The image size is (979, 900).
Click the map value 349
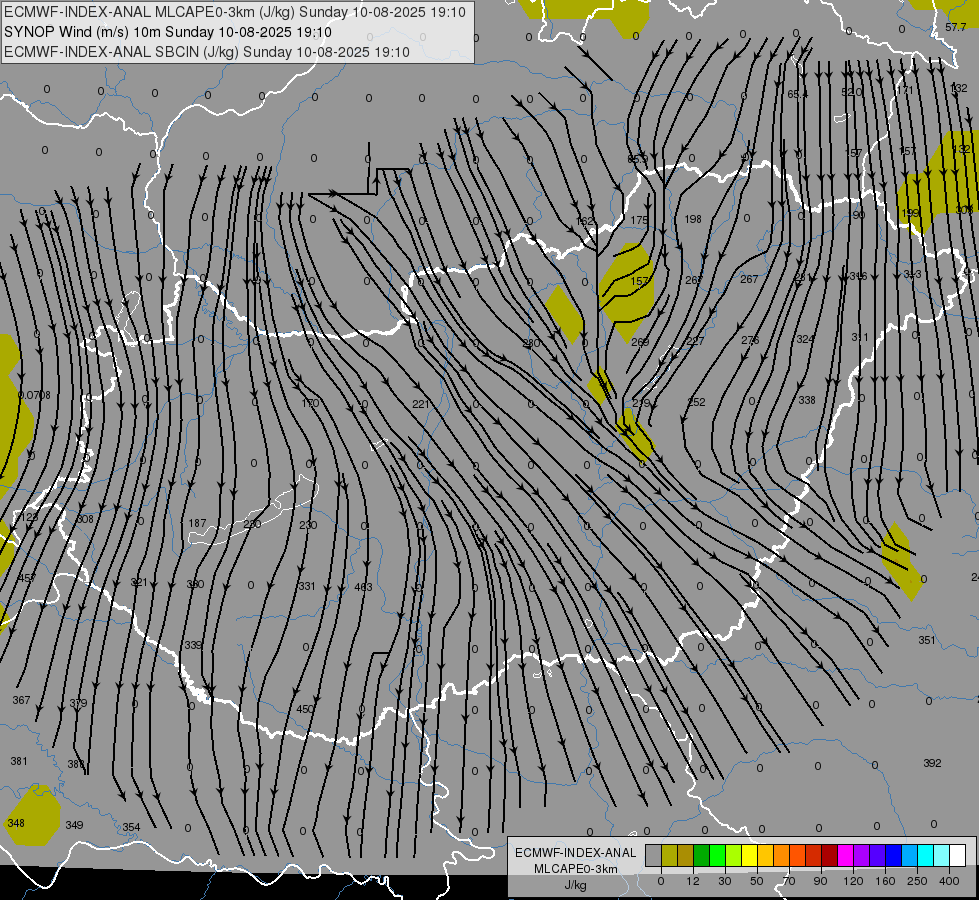click(x=74, y=825)
